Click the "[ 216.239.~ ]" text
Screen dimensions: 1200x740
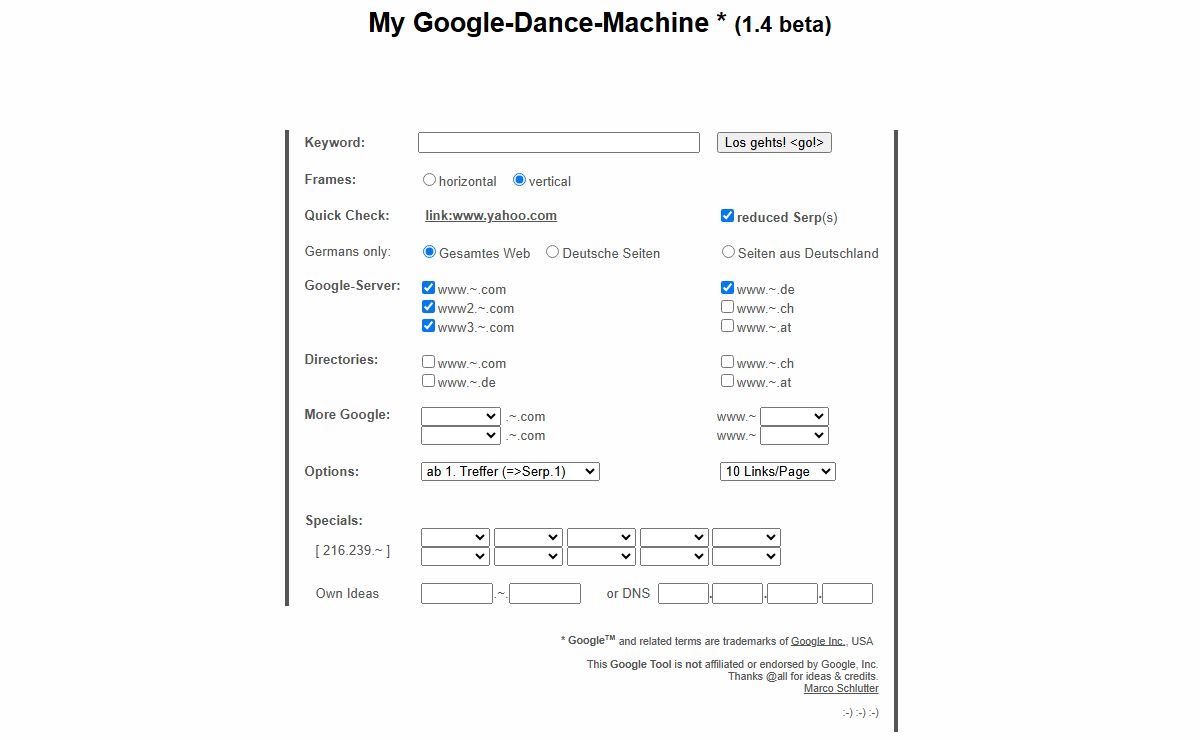(x=352, y=550)
